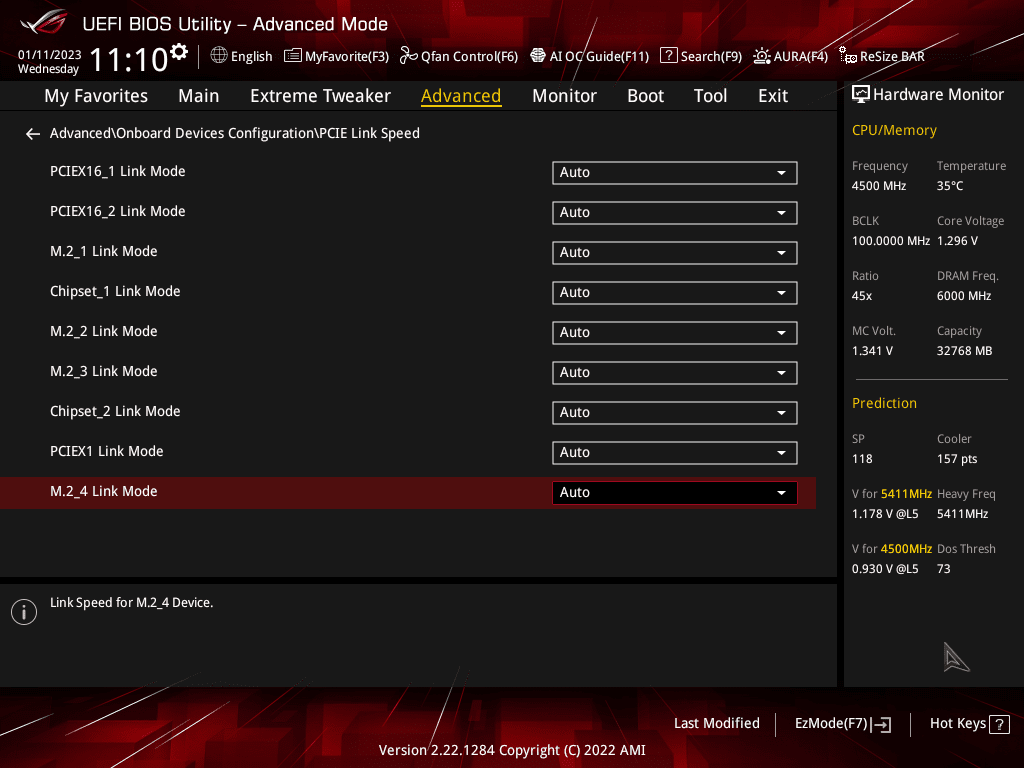Go to the Monitor tab
Image resolution: width=1024 pixels, height=768 pixels.
click(564, 96)
